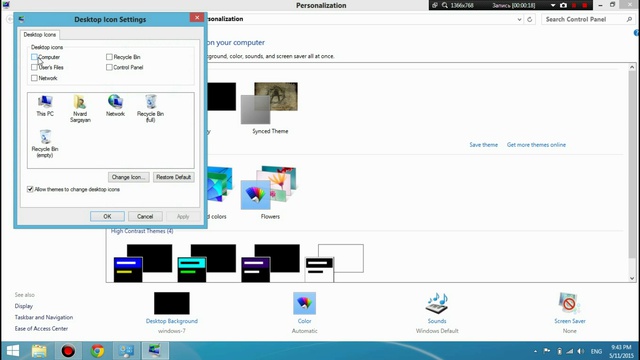The height and width of the screenshot is (360, 640).
Task: Enable the Computer desktop icon checkbox
Action: click(x=34, y=57)
